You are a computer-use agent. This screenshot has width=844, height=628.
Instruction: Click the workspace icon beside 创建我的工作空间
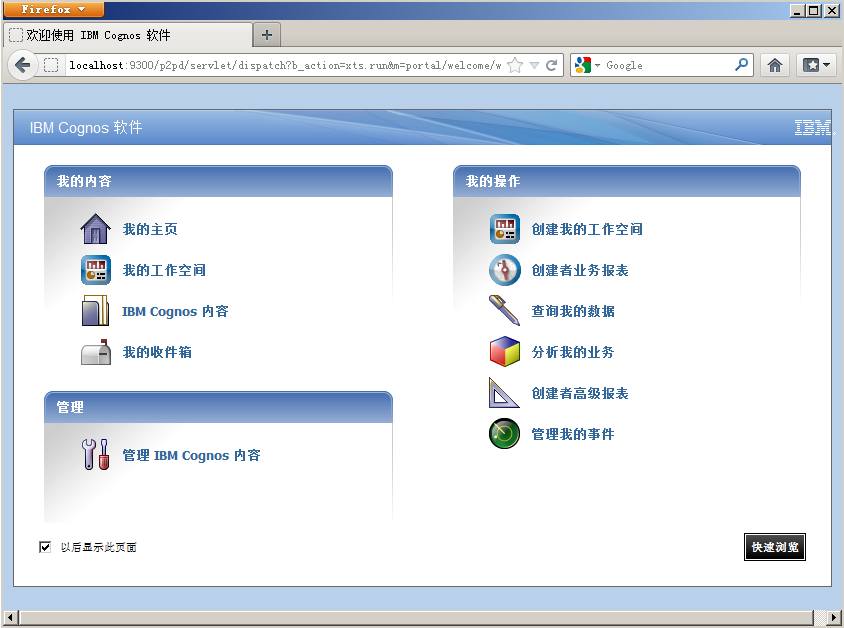[504, 229]
